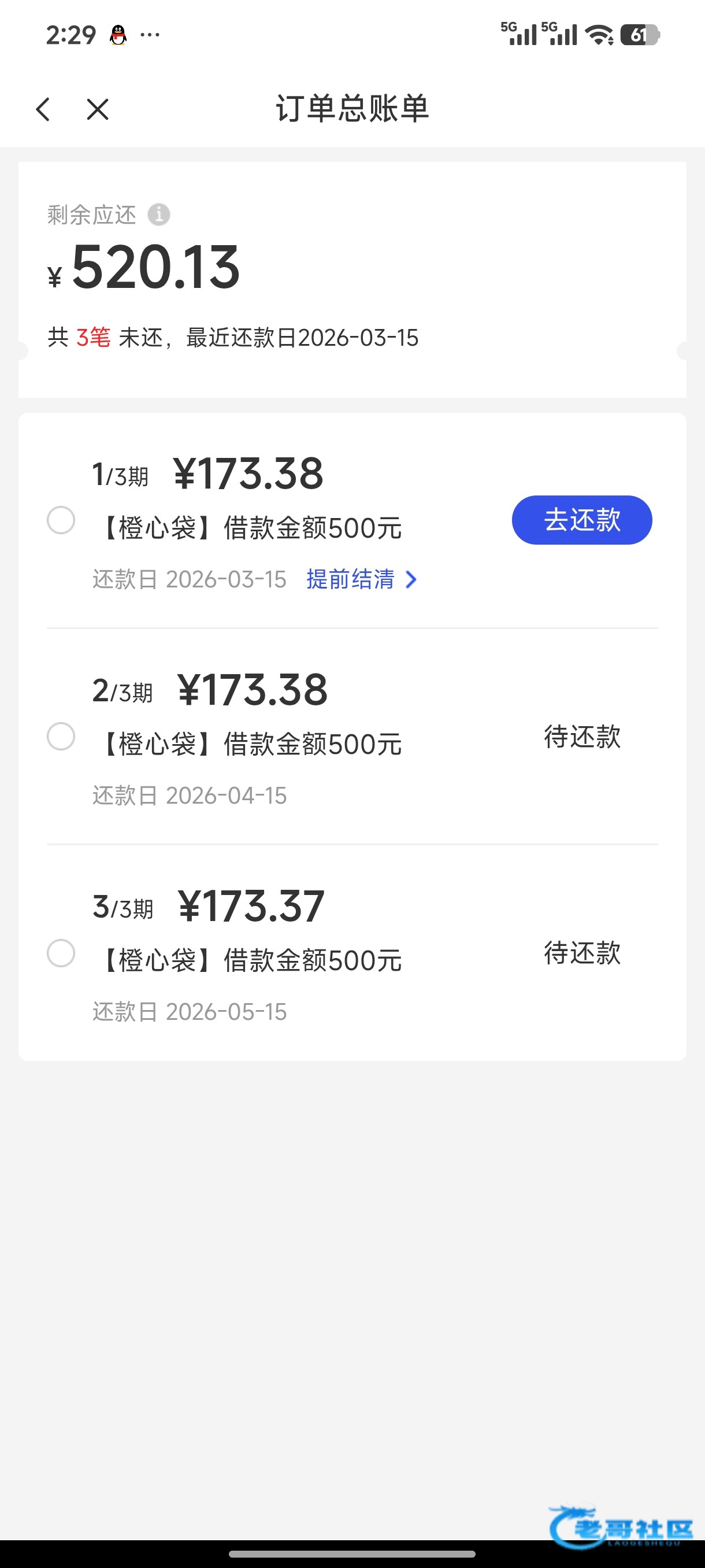The image size is (705, 1568).
Task: Tap the battery level indicator
Action: [640, 35]
